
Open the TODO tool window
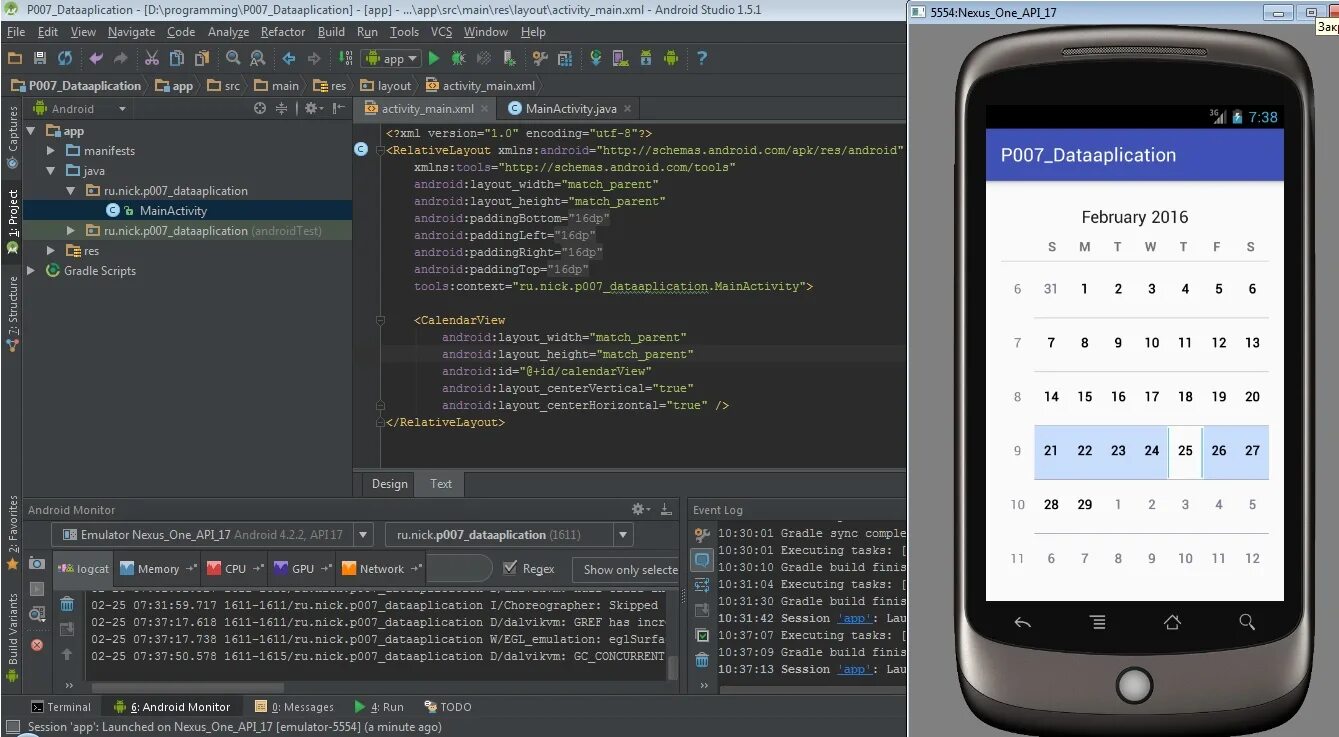click(x=448, y=707)
